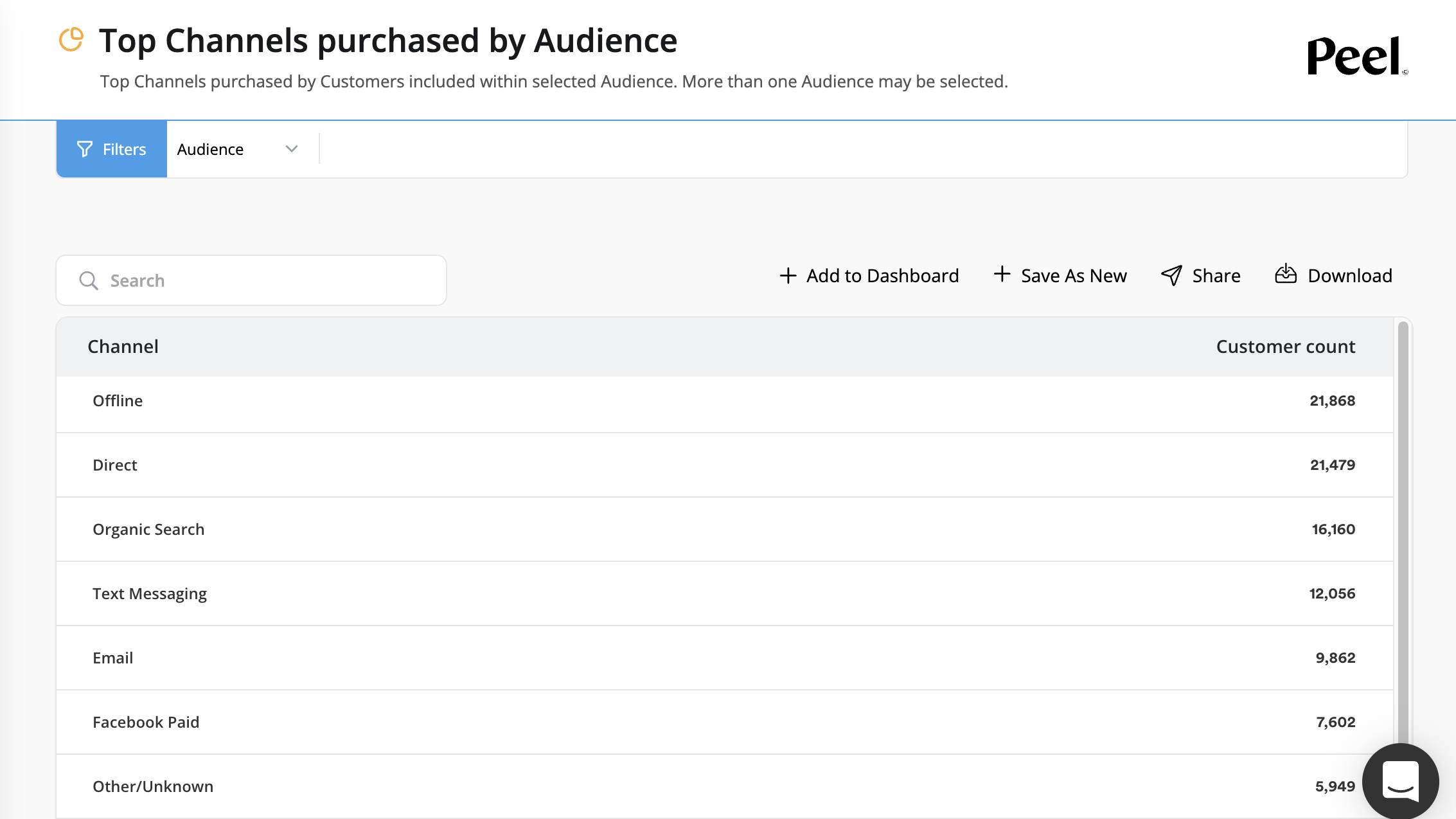
Task: Click the Download button label
Action: click(x=1350, y=276)
